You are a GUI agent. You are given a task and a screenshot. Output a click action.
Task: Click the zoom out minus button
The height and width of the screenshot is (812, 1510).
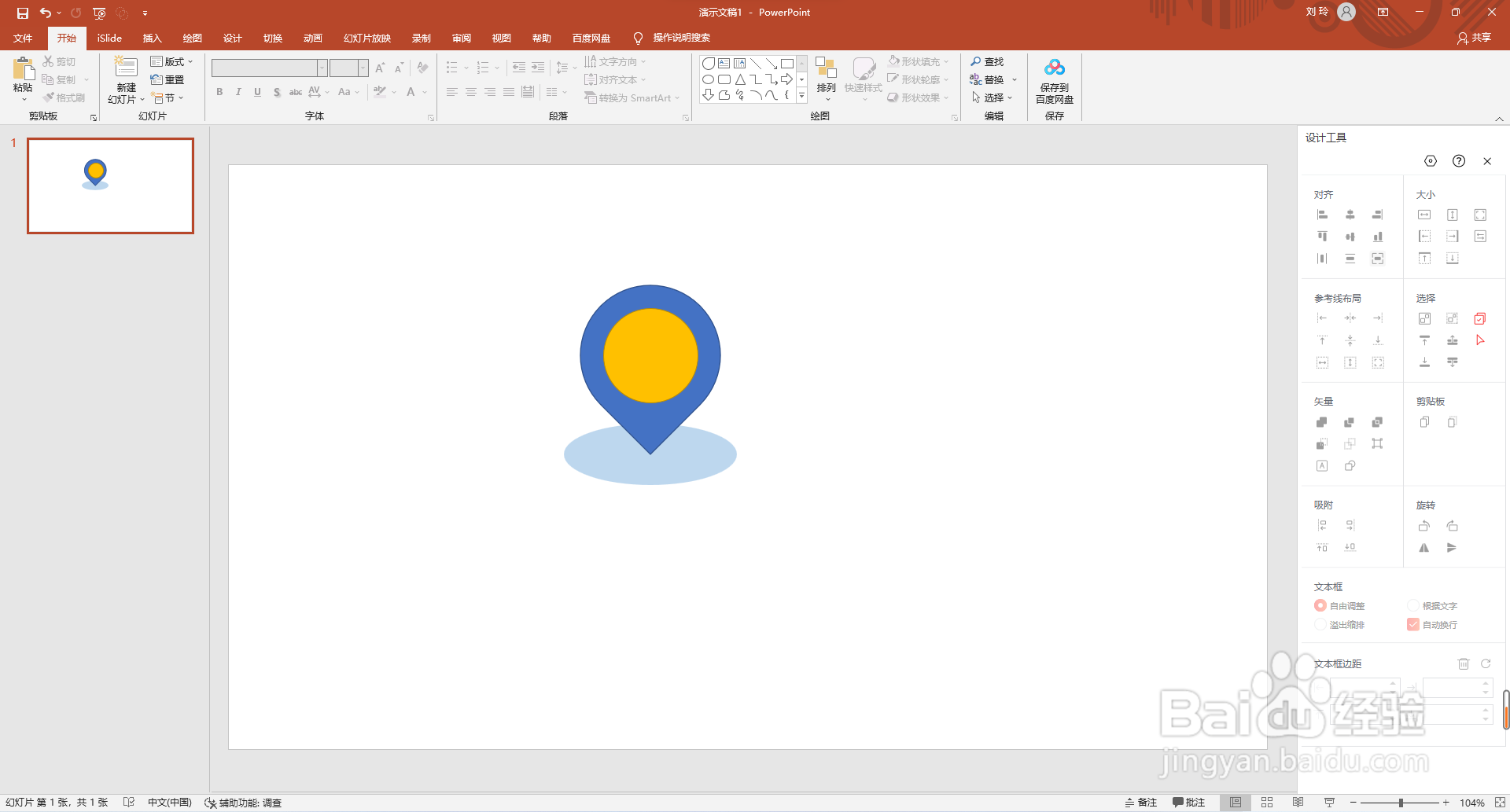1353,803
